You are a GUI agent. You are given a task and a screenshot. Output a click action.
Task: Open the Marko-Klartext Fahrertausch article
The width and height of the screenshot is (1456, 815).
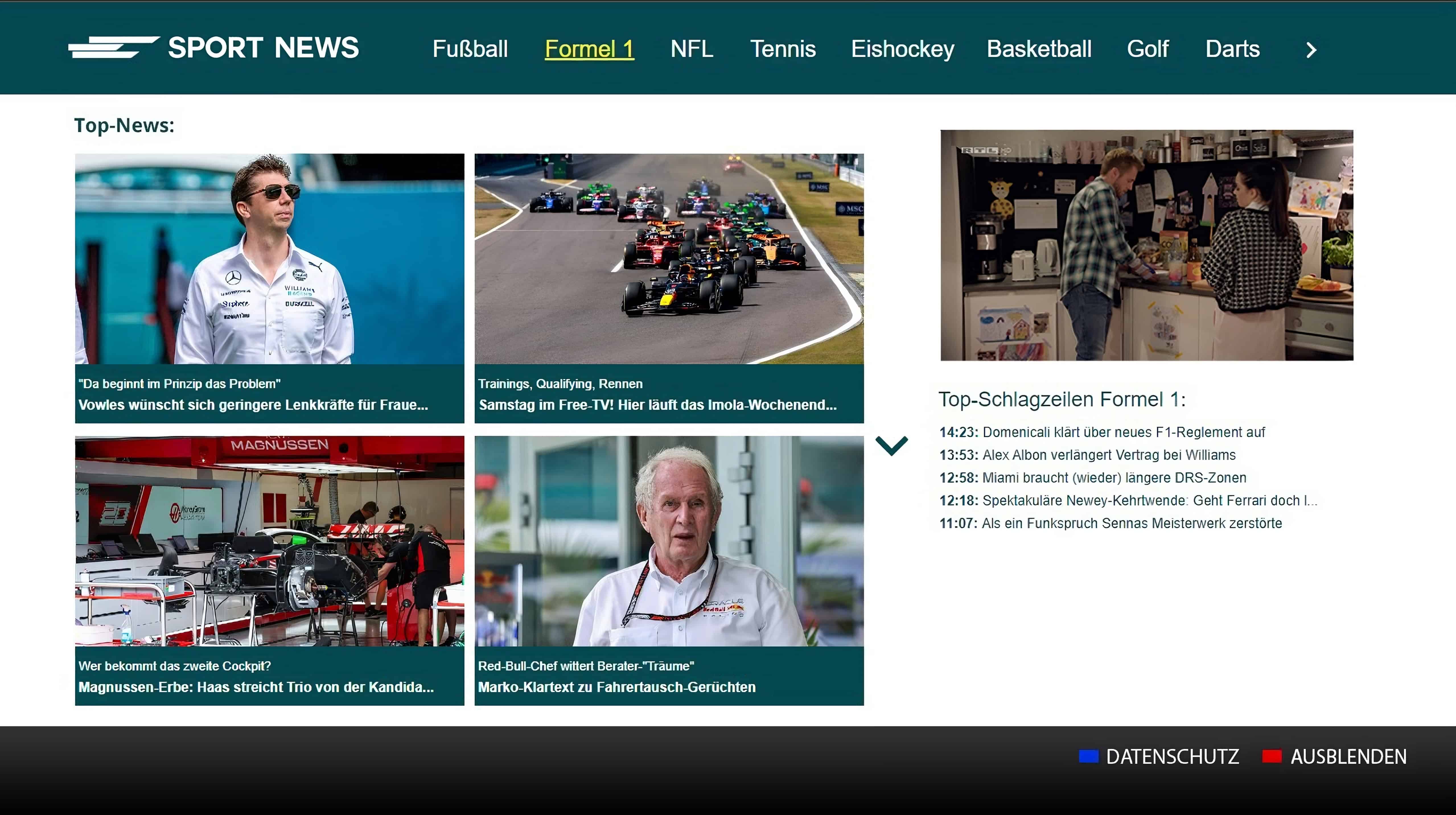tap(669, 570)
